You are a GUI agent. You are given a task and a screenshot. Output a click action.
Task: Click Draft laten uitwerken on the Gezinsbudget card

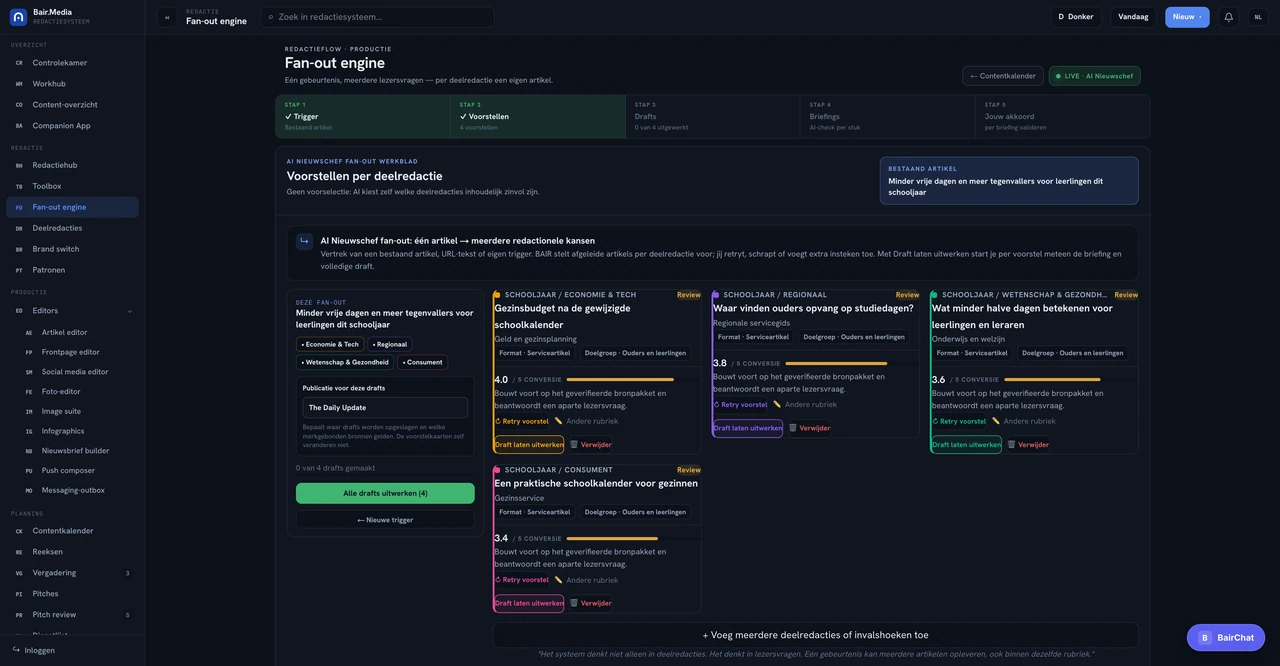point(529,445)
